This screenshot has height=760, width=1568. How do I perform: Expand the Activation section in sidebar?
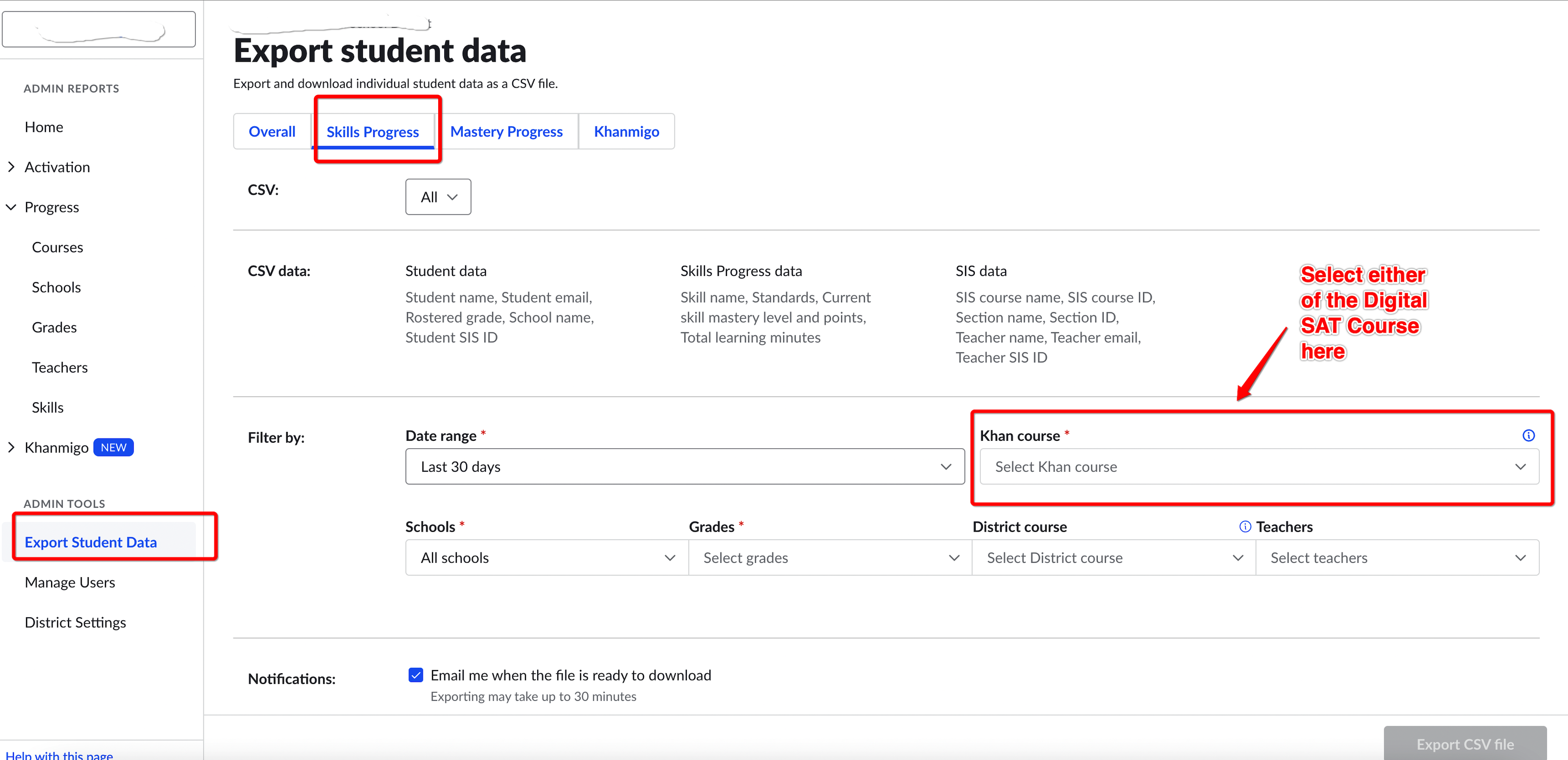tap(11, 167)
